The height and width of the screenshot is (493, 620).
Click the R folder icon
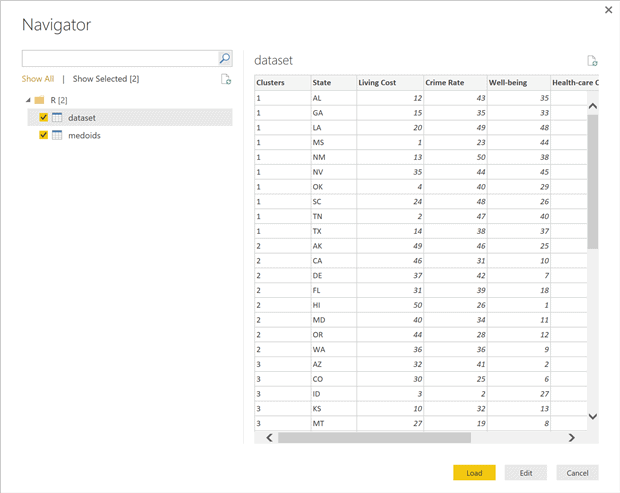coord(39,101)
